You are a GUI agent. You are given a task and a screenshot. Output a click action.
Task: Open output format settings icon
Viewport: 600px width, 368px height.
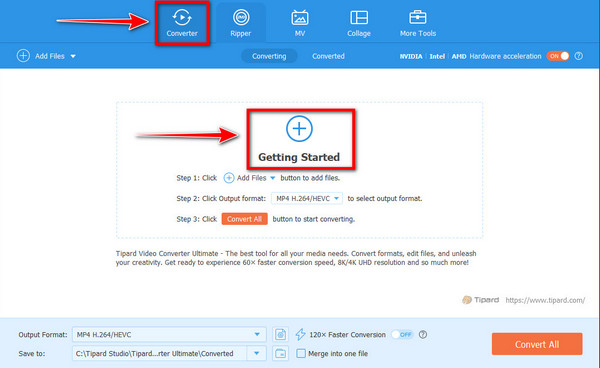point(280,334)
